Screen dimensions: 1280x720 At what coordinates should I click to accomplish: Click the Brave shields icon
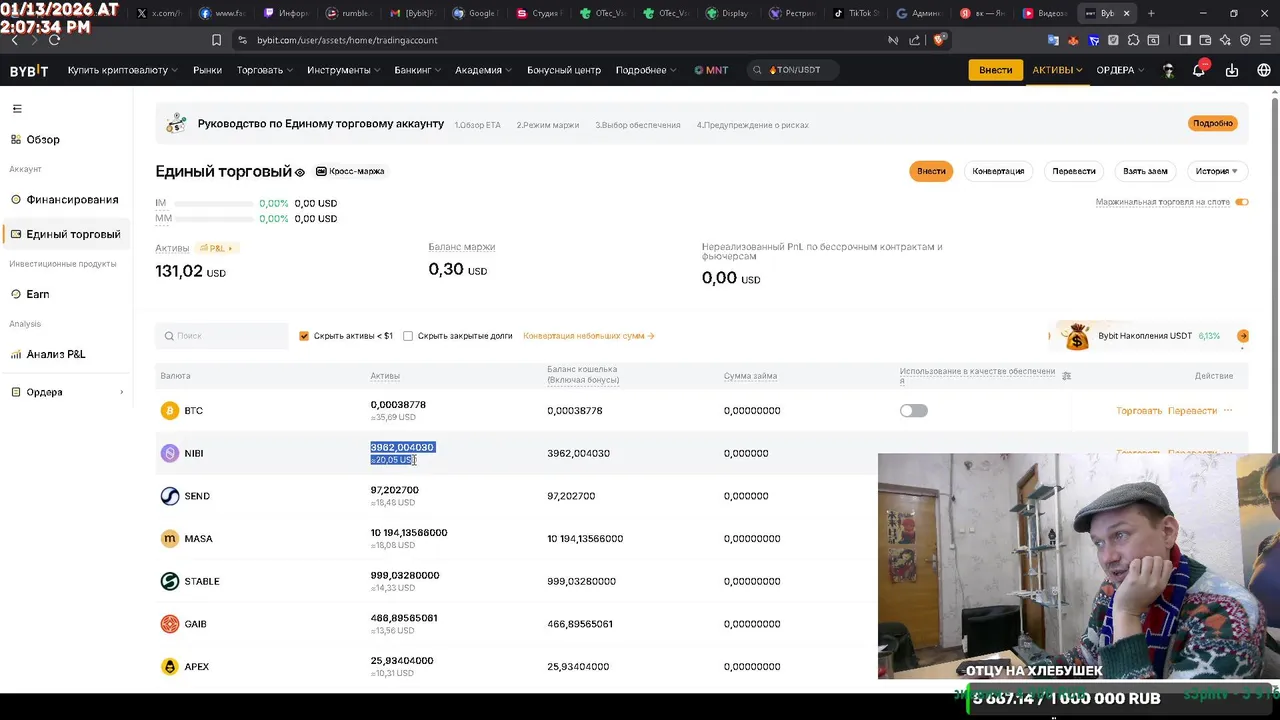point(939,40)
